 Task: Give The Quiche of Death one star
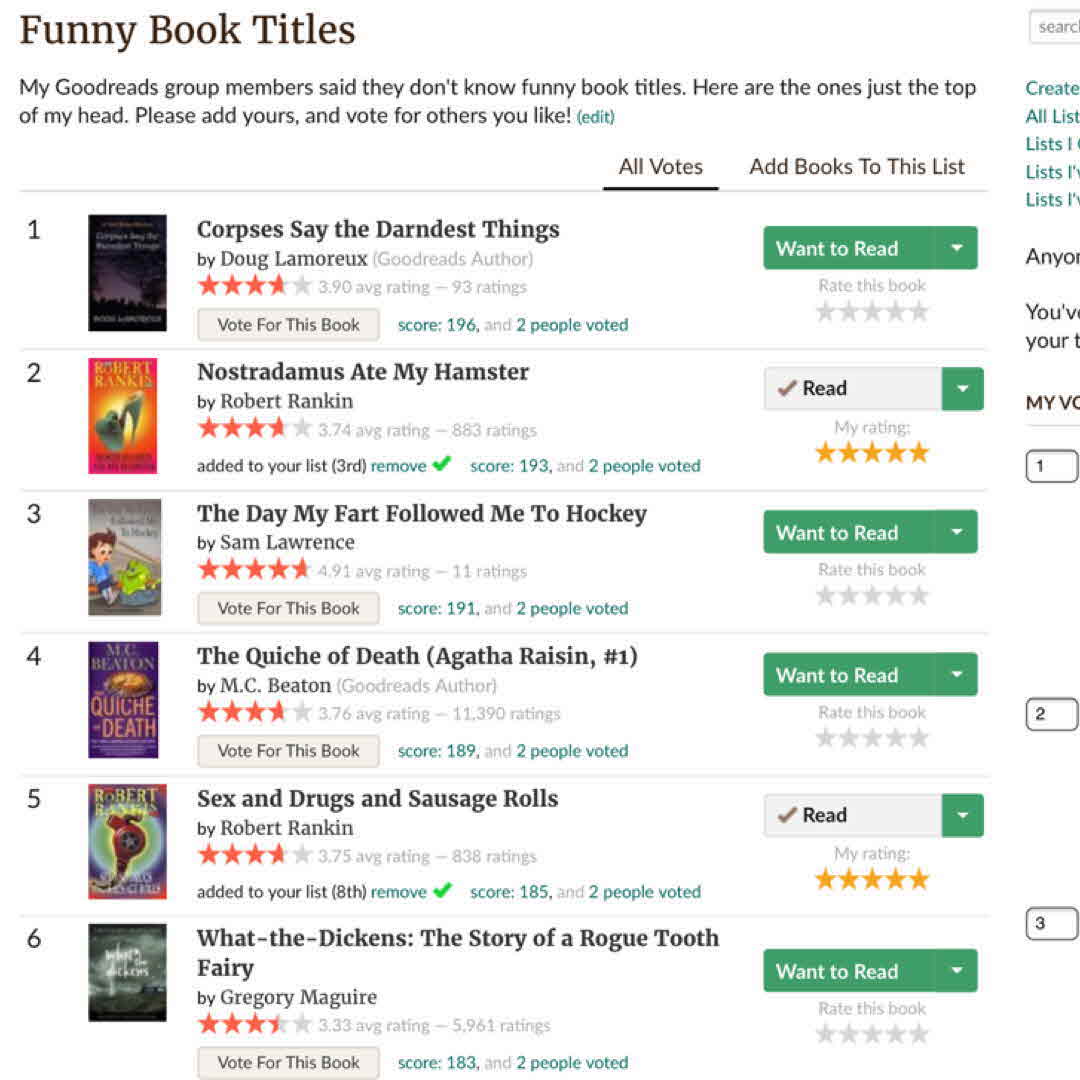pyautogui.click(x=826, y=738)
